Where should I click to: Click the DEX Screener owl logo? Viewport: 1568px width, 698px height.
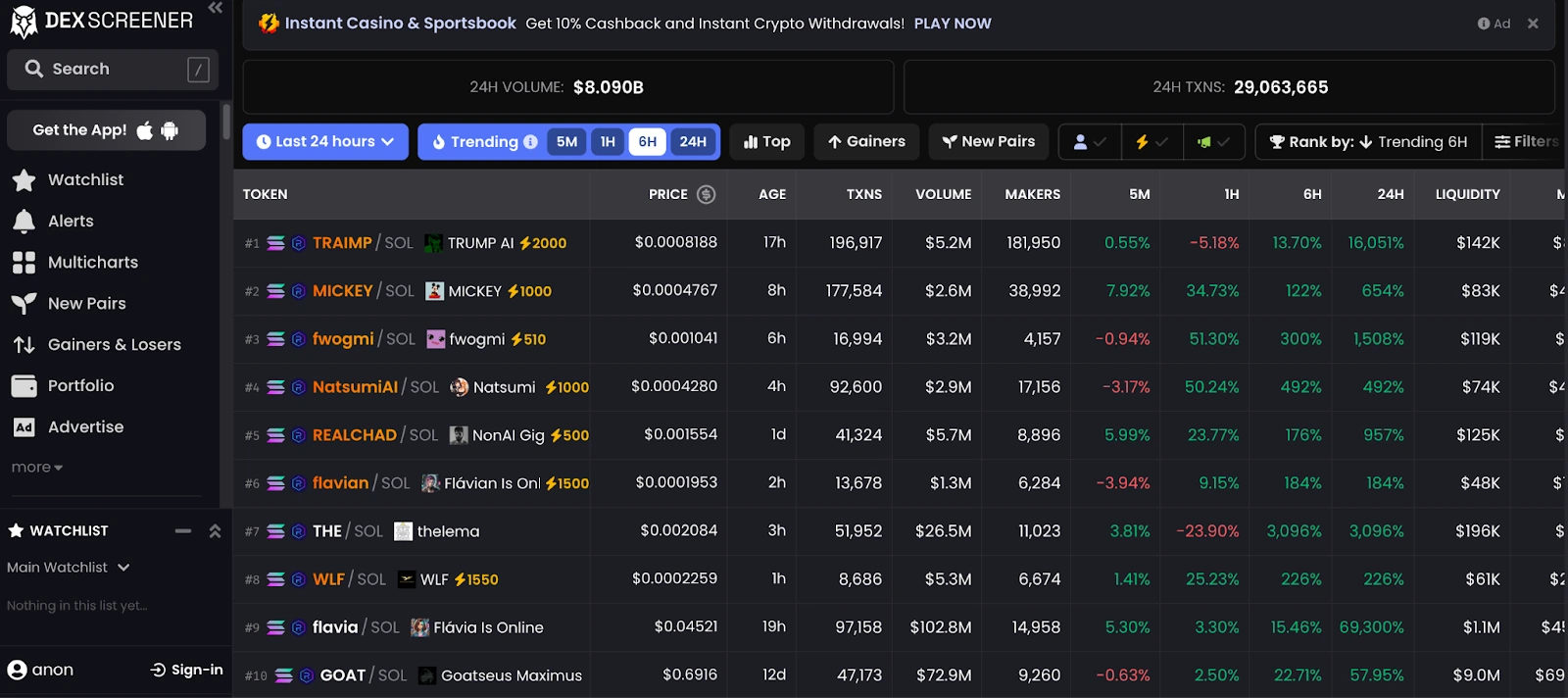point(24,22)
